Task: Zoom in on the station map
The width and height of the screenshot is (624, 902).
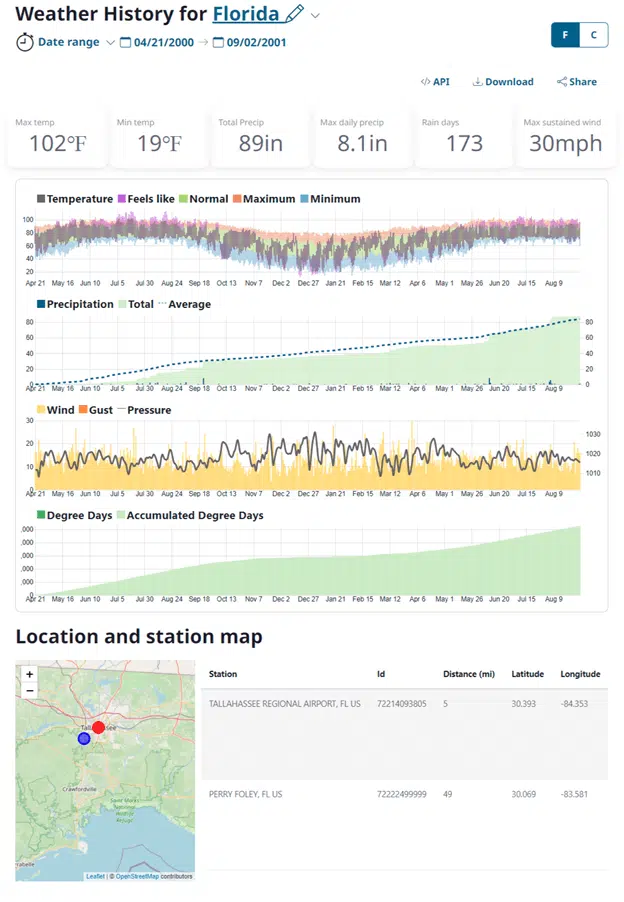Action: pos(30,675)
